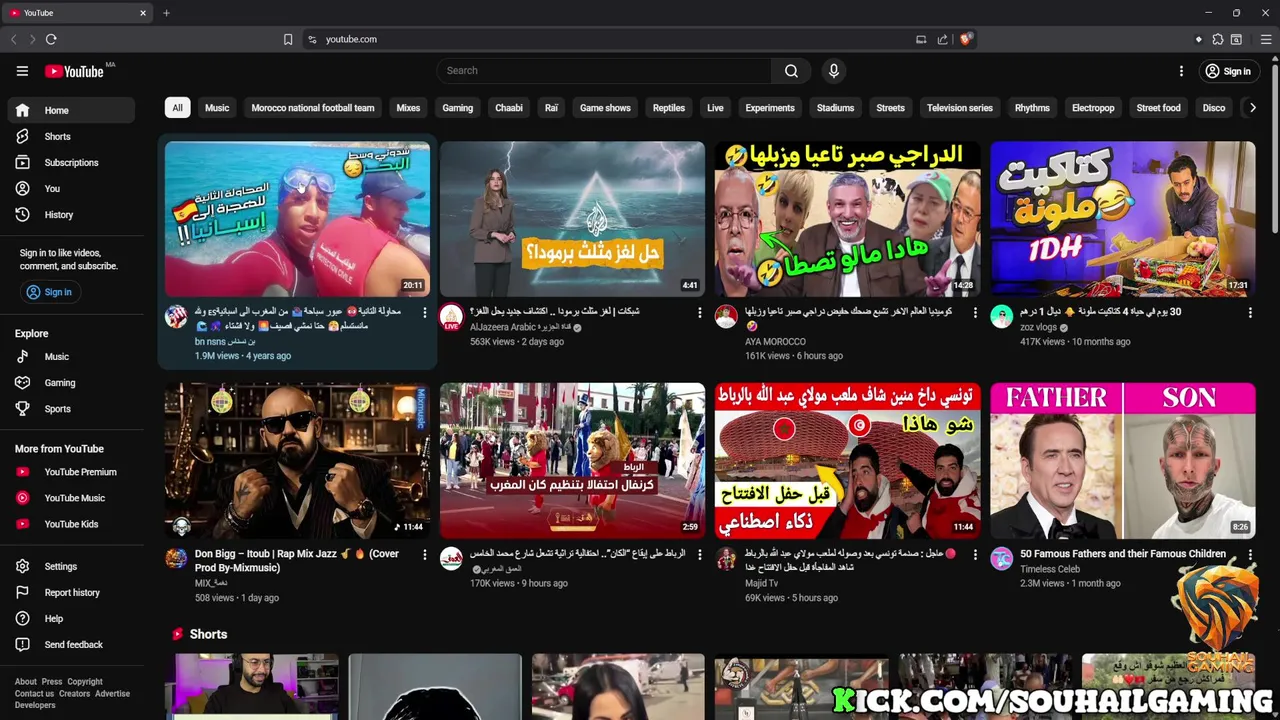Open the share icon in address bar
The width and height of the screenshot is (1280, 720).
pyautogui.click(x=942, y=39)
